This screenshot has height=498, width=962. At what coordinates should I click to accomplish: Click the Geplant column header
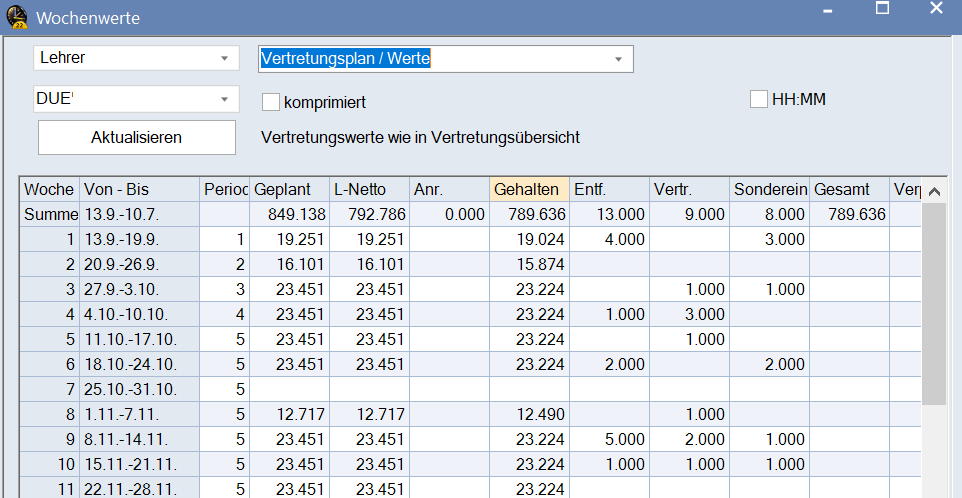tap(289, 190)
